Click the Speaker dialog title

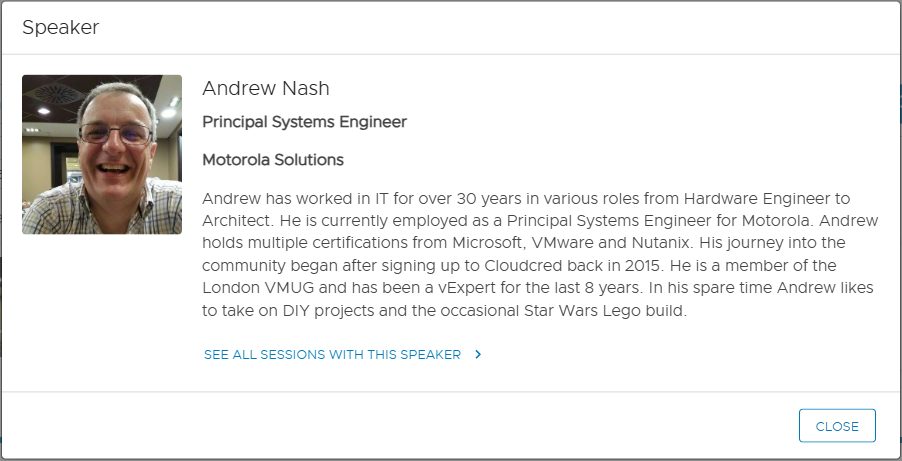click(x=61, y=28)
